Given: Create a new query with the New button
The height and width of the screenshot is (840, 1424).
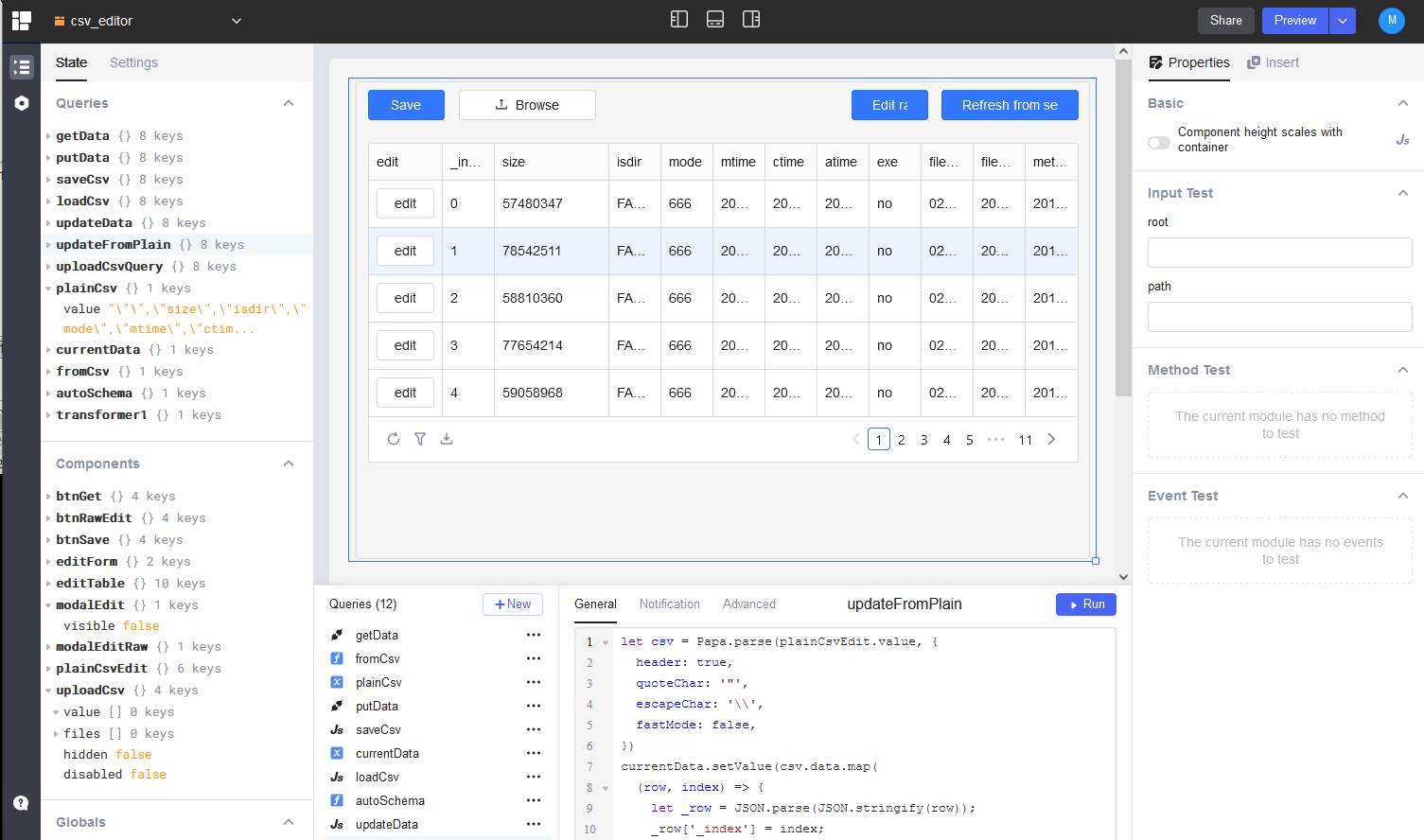Looking at the screenshot, I should point(513,604).
